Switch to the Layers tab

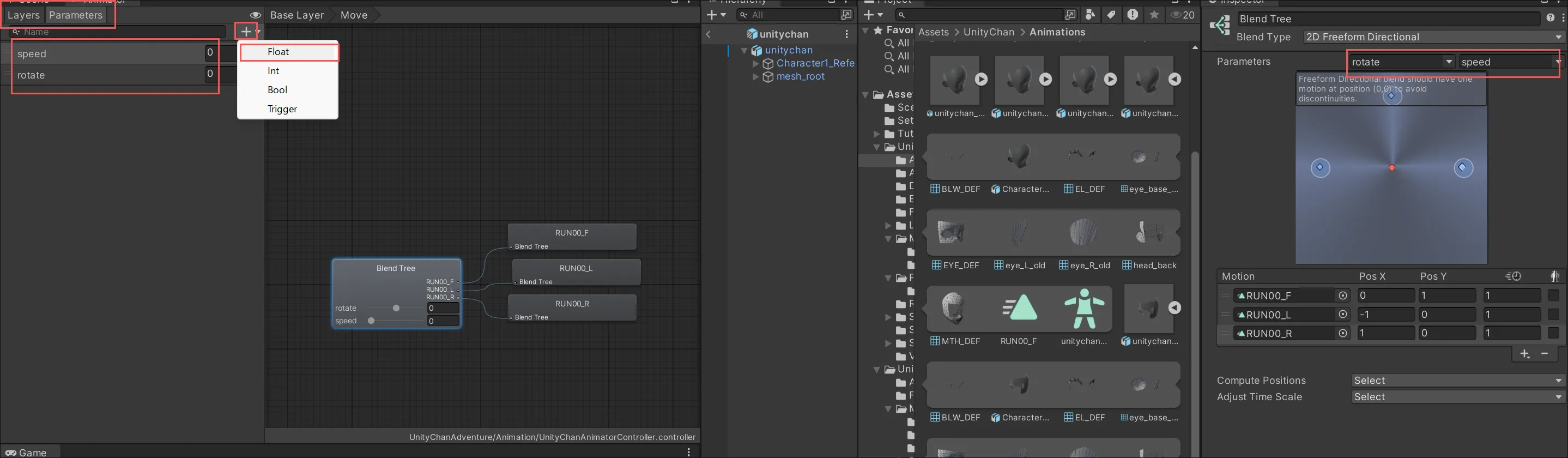point(24,15)
